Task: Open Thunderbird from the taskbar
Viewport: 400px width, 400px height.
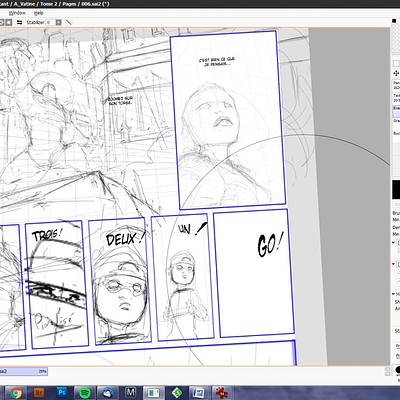Action: [x=108, y=393]
